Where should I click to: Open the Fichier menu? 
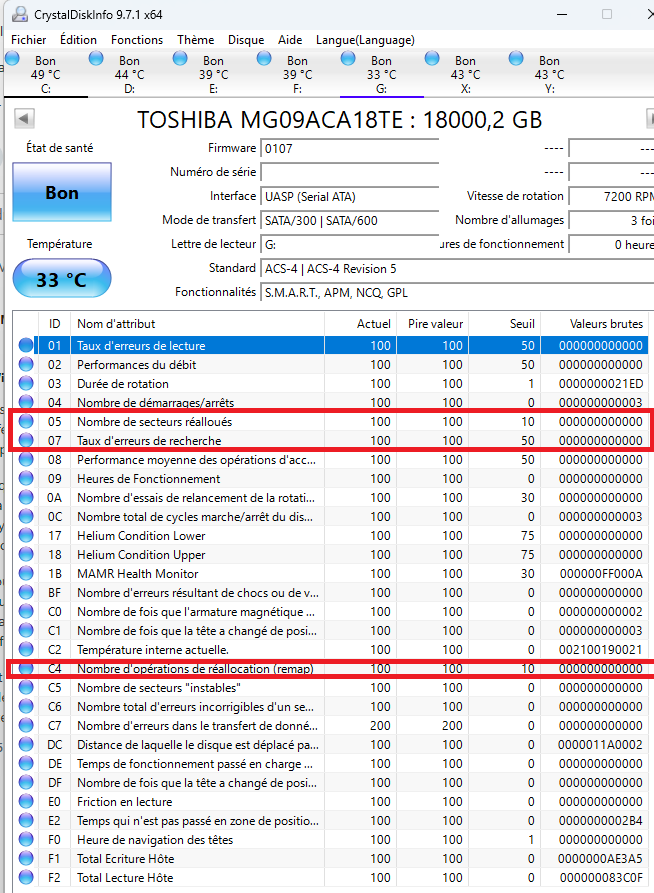28,40
